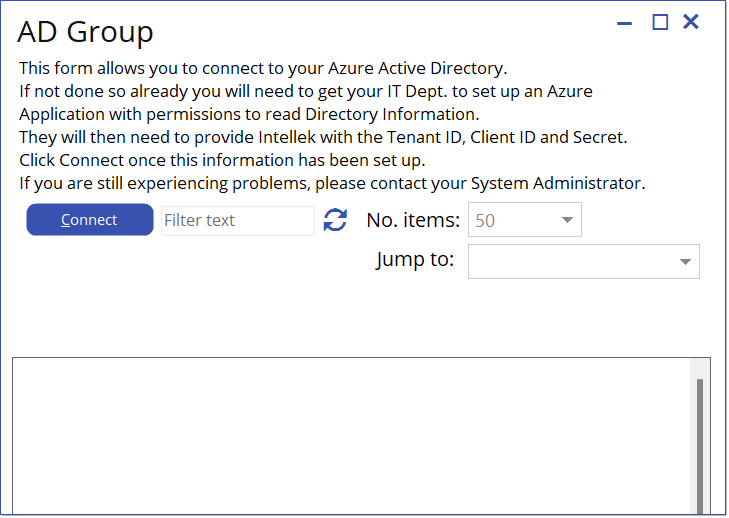Click the line "This form allows you to connect"
The image size is (729, 518).
point(263,68)
